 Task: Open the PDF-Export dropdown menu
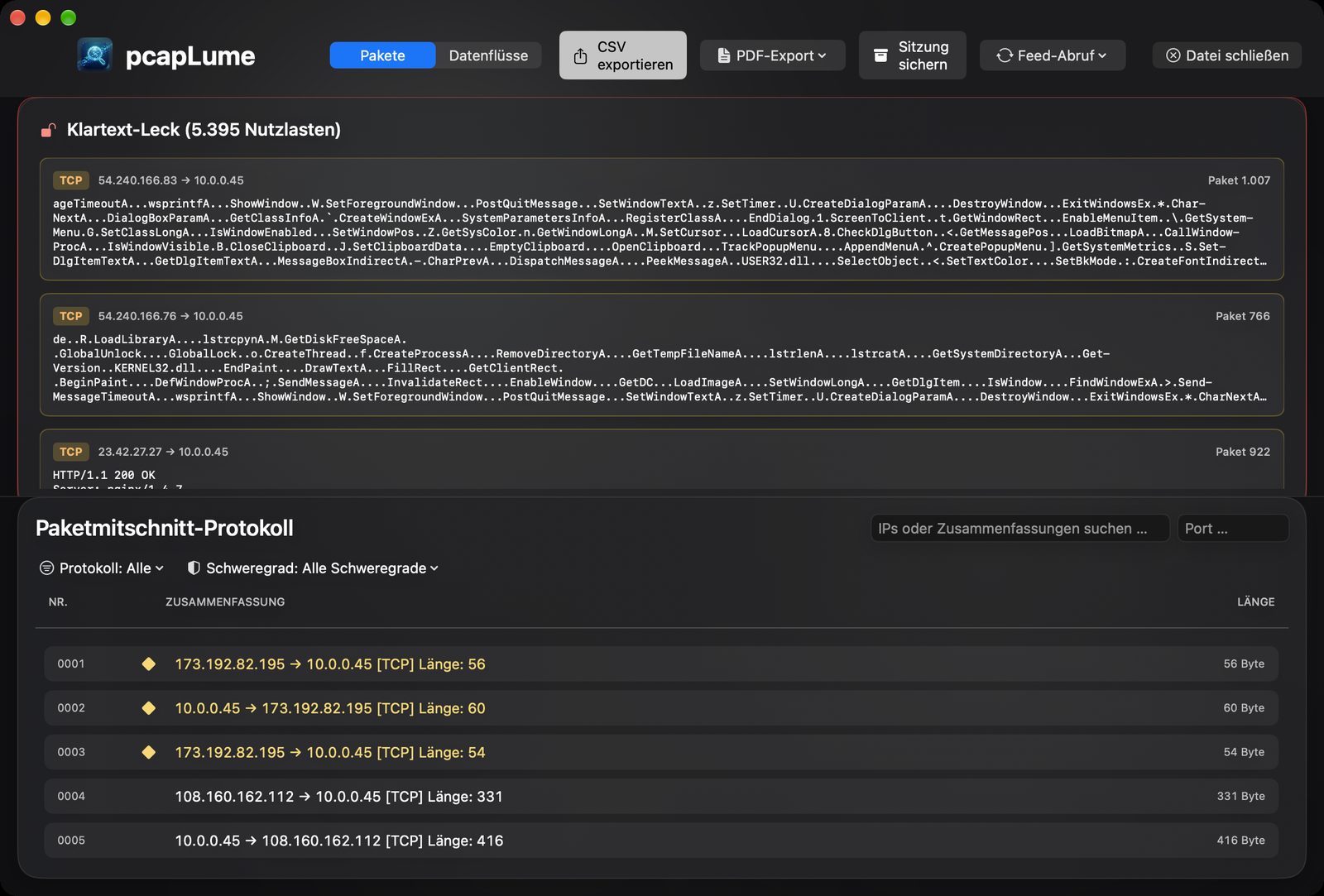[x=773, y=55]
